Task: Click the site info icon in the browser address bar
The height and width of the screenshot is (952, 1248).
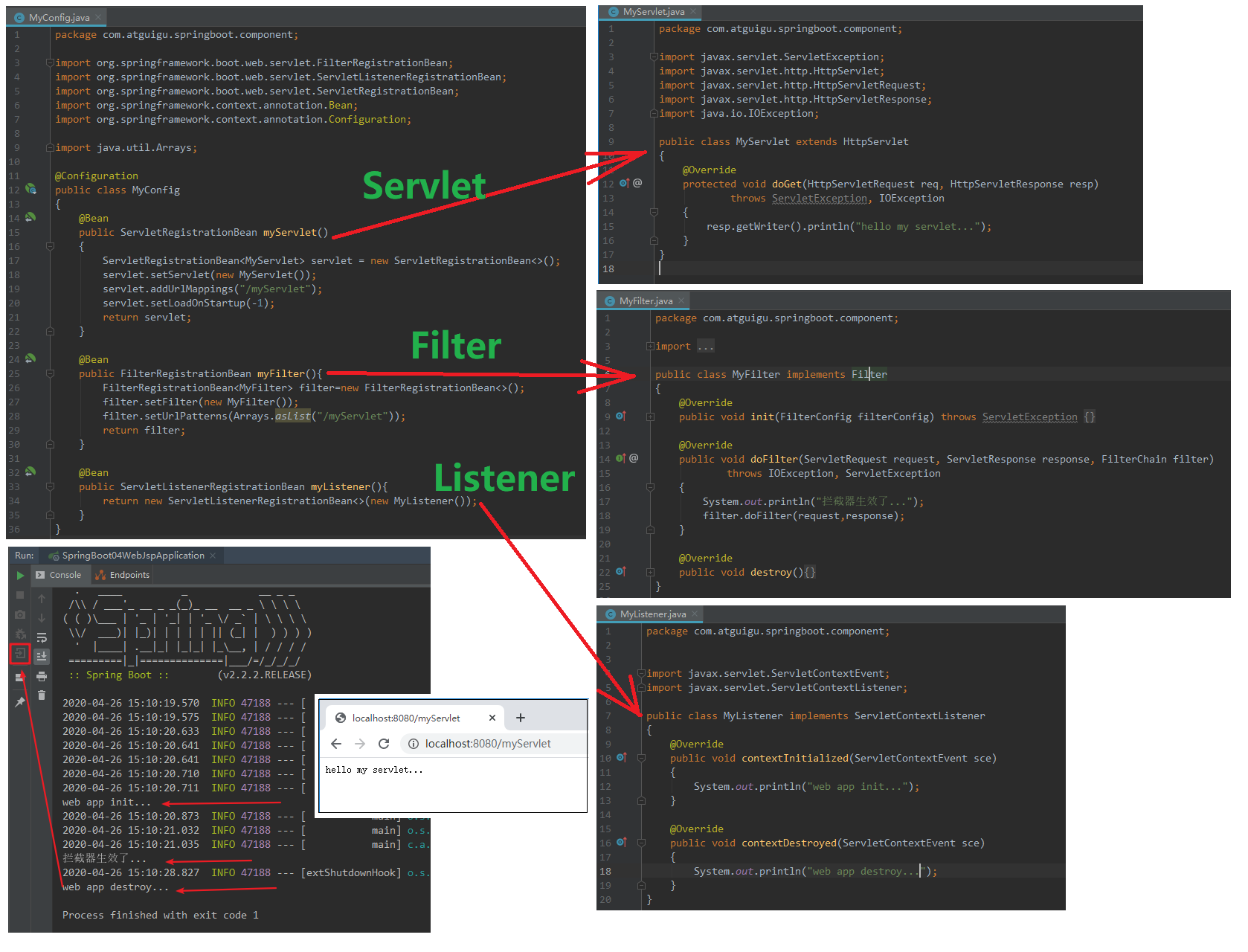Action: coord(414,744)
